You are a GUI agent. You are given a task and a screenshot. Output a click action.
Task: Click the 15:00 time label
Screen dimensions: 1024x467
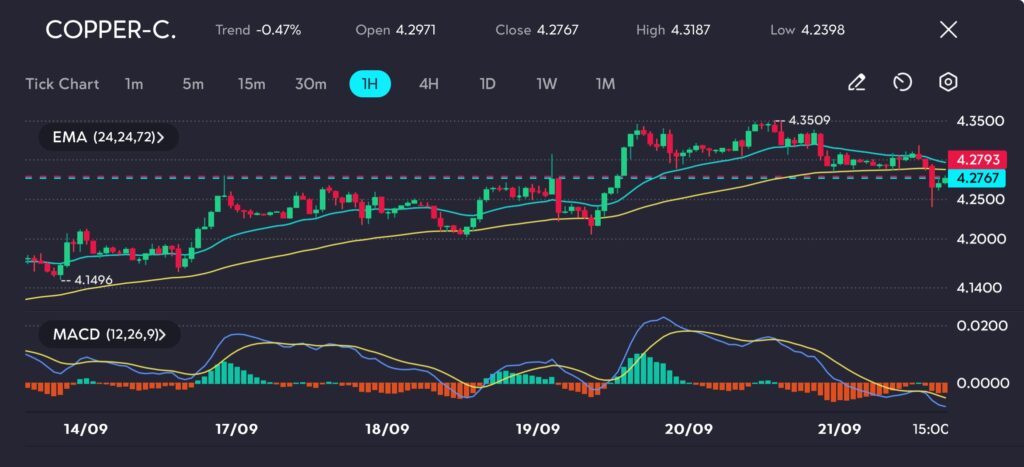coord(930,429)
